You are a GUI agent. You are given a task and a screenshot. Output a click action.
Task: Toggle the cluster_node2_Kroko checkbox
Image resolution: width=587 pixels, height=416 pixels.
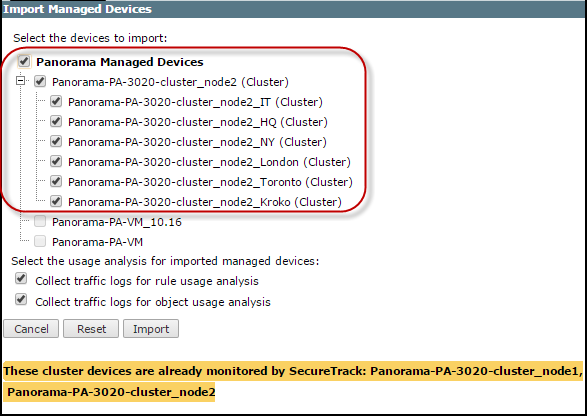point(56,201)
